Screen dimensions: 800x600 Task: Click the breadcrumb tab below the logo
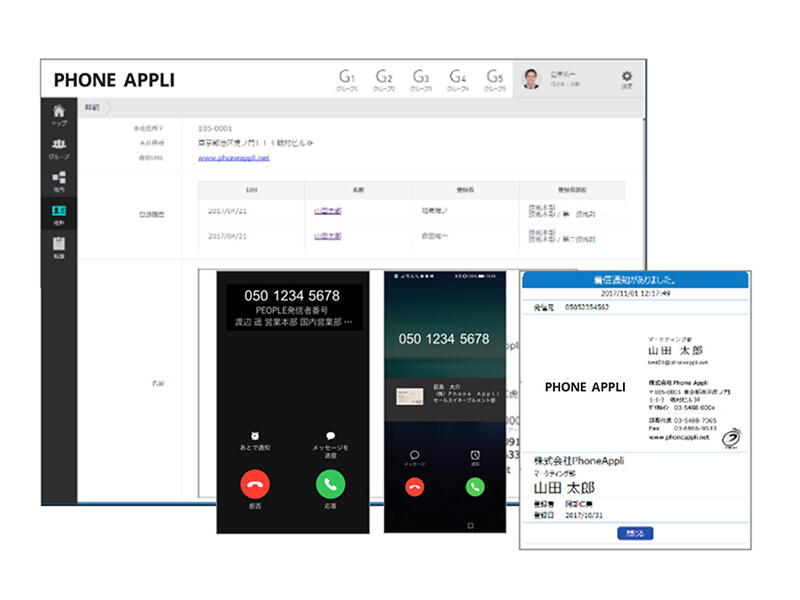pos(95,108)
